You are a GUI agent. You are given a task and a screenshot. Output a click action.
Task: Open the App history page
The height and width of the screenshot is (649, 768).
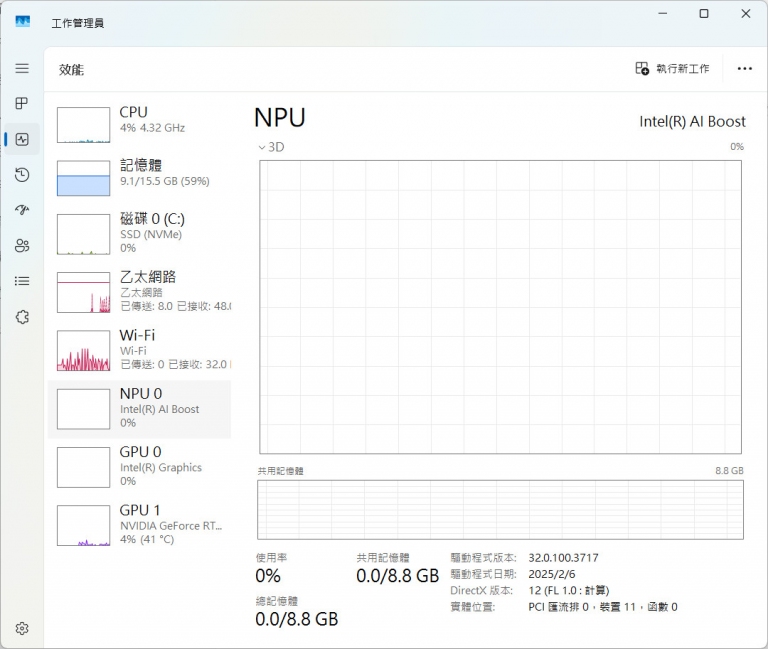(22, 175)
